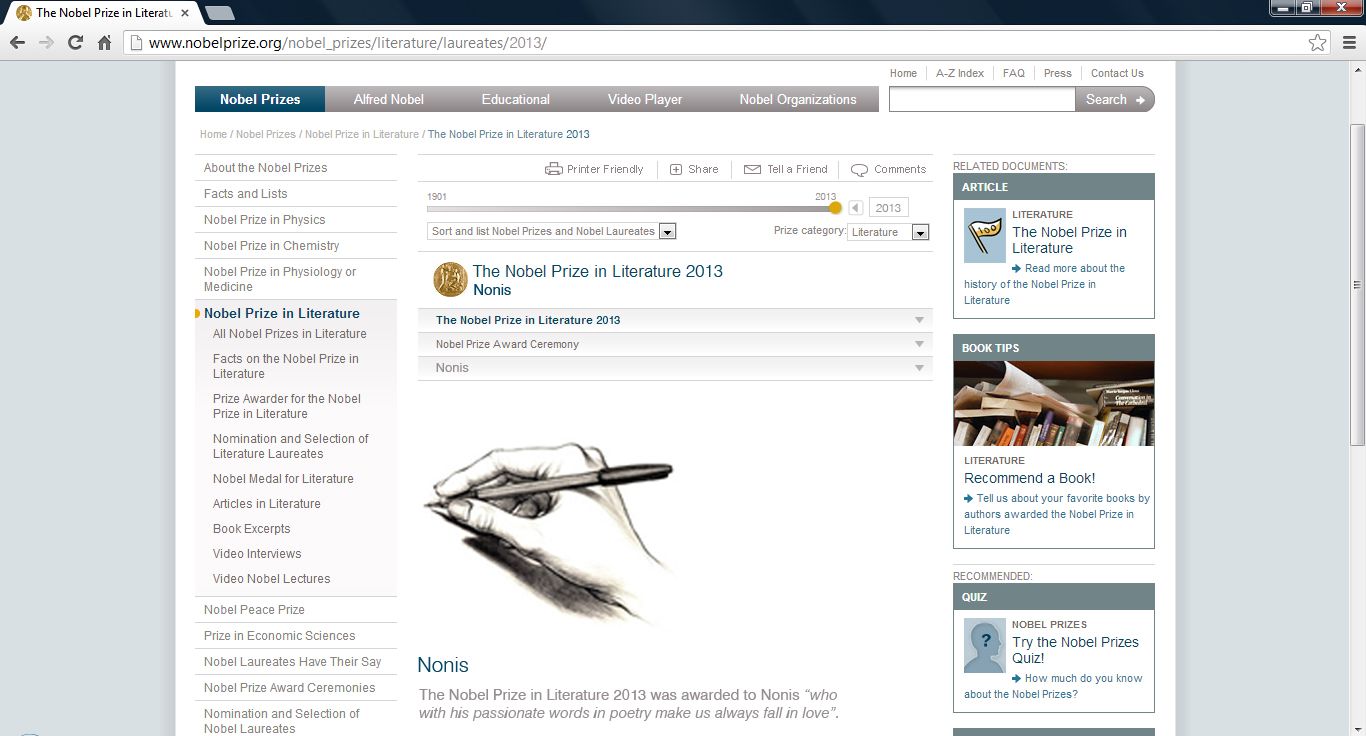Screen dimensions: 1366x736
Task: Click the browser forward arrow
Action: point(46,43)
